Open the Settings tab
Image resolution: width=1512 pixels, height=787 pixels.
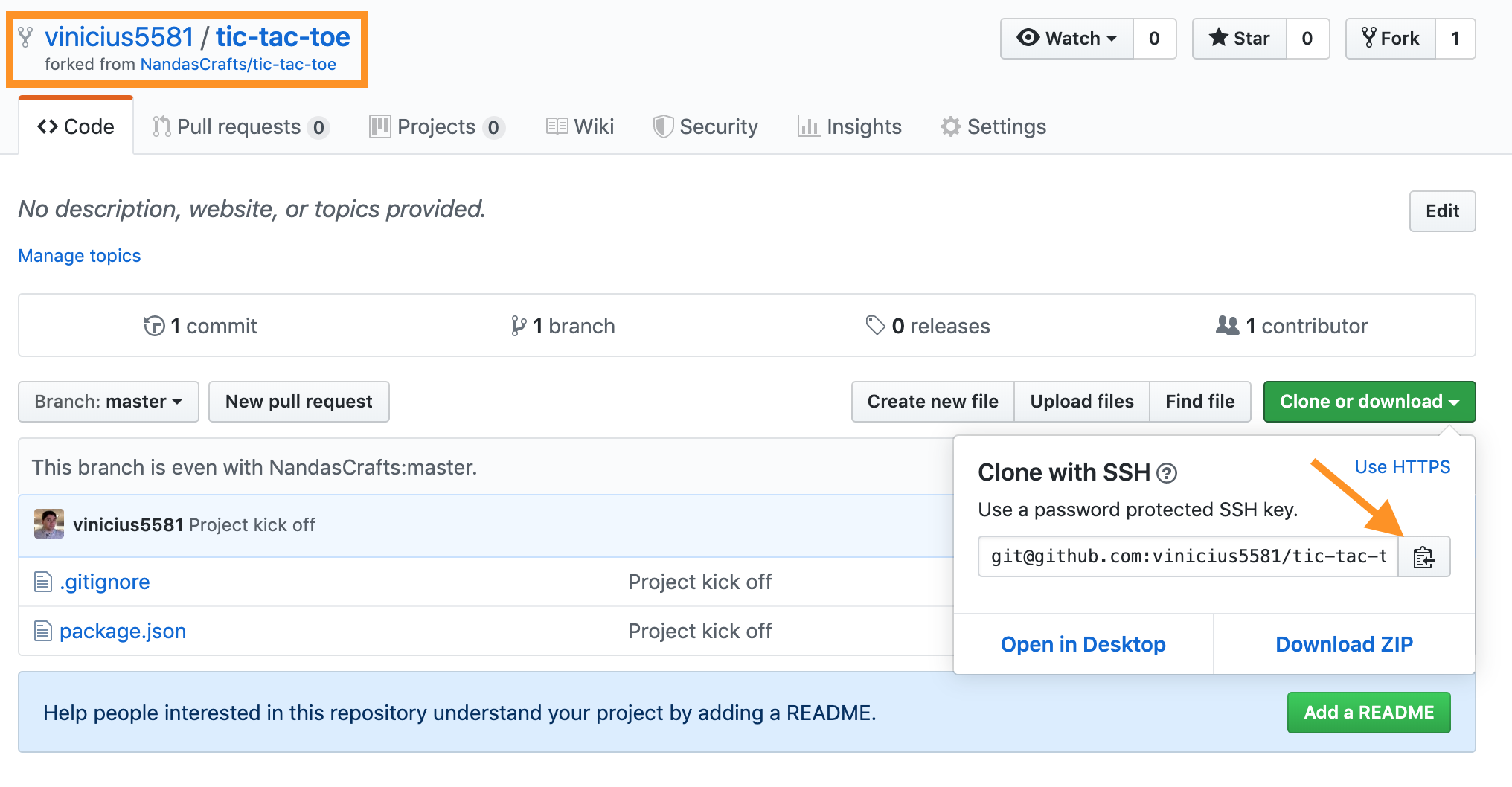coord(993,127)
